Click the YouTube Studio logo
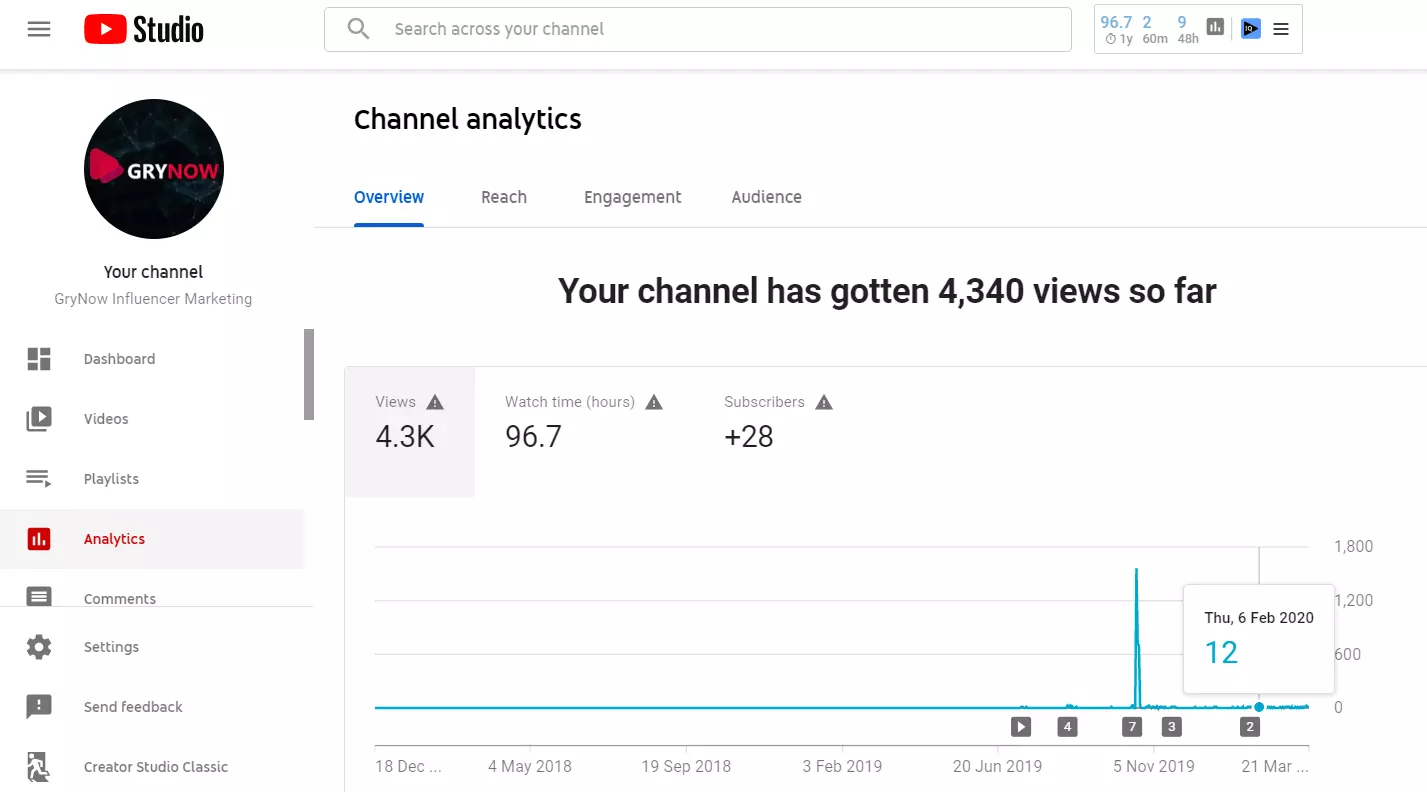 (x=144, y=29)
